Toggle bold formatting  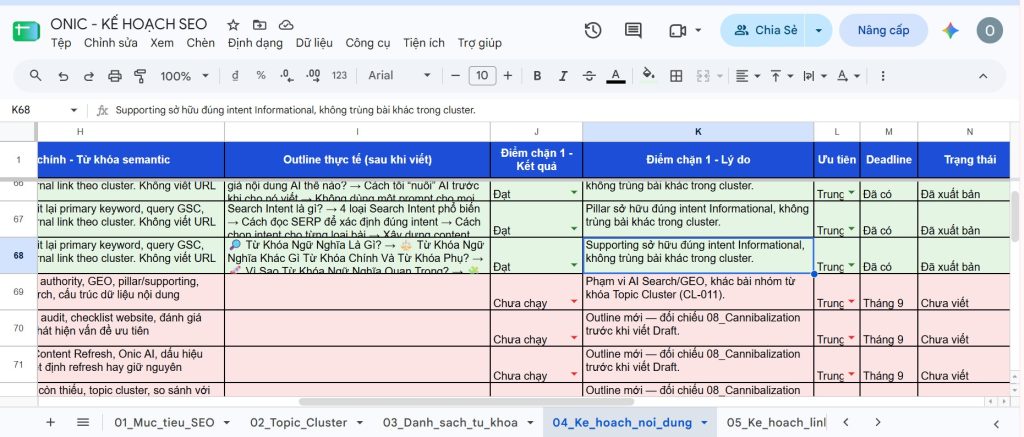pyautogui.click(x=537, y=76)
